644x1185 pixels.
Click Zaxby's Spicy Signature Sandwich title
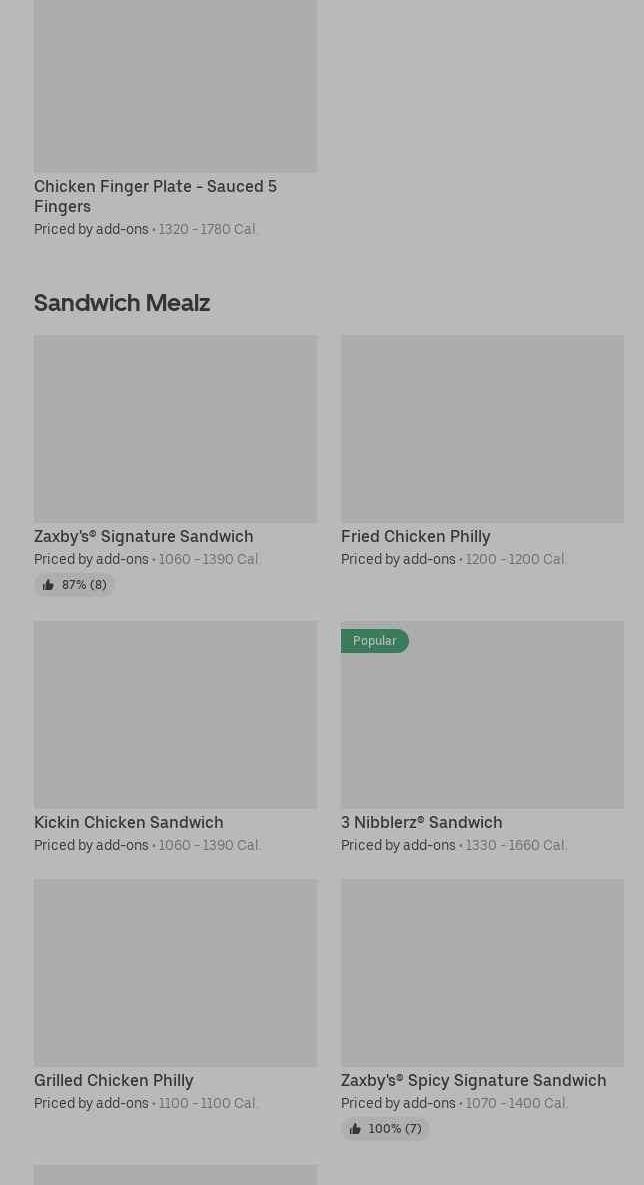474,1081
